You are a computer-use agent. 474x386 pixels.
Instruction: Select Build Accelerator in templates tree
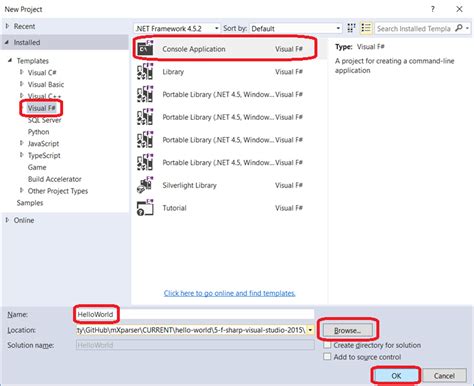pos(55,179)
